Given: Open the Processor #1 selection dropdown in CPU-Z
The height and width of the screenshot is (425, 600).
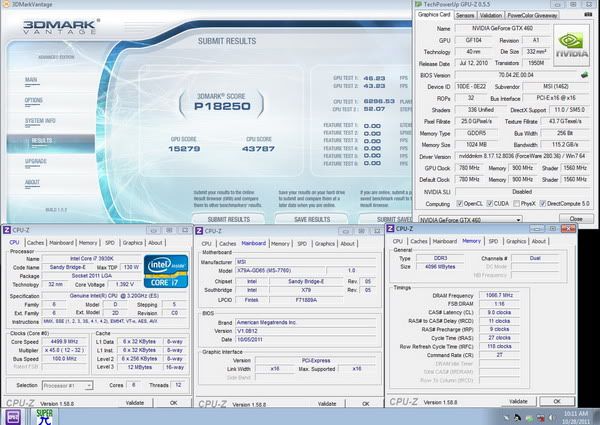Looking at the screenshot, I should [67, 386].
